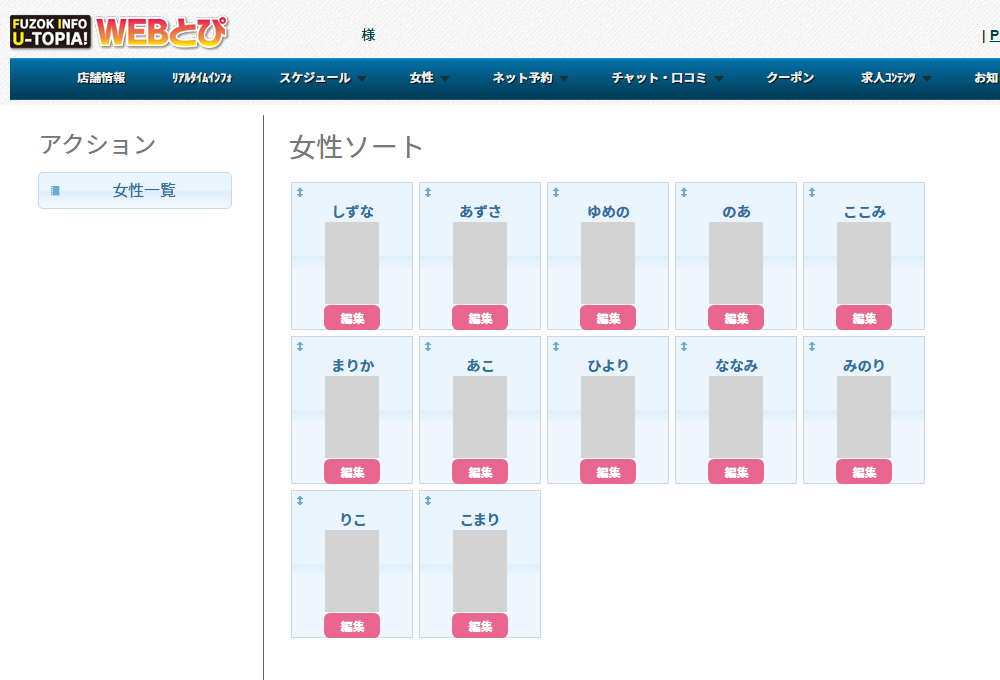Open the 店舗情報 menu item
Screen dimensions: 1000x680
point(101,78)
